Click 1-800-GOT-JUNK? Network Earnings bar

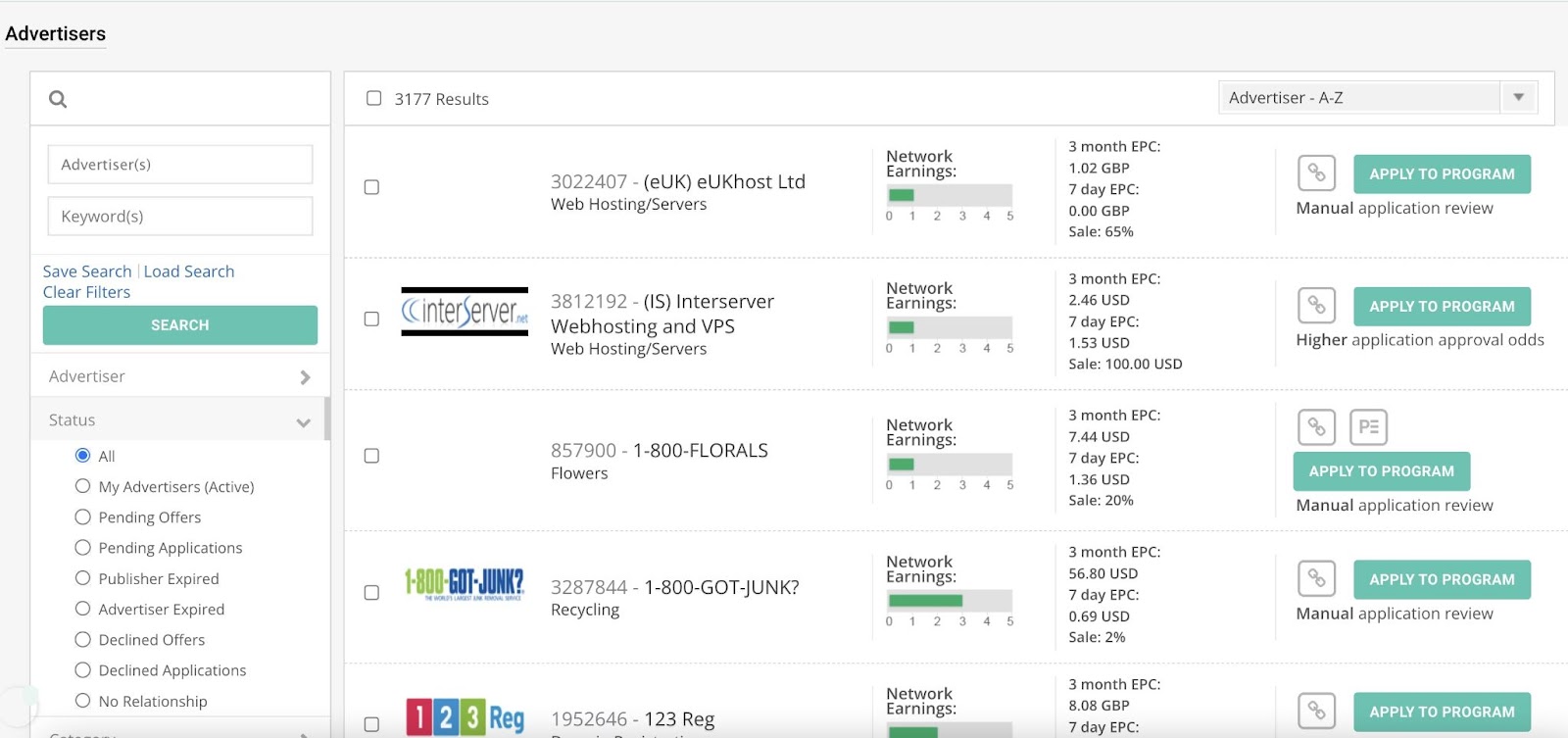click(949, 601)
